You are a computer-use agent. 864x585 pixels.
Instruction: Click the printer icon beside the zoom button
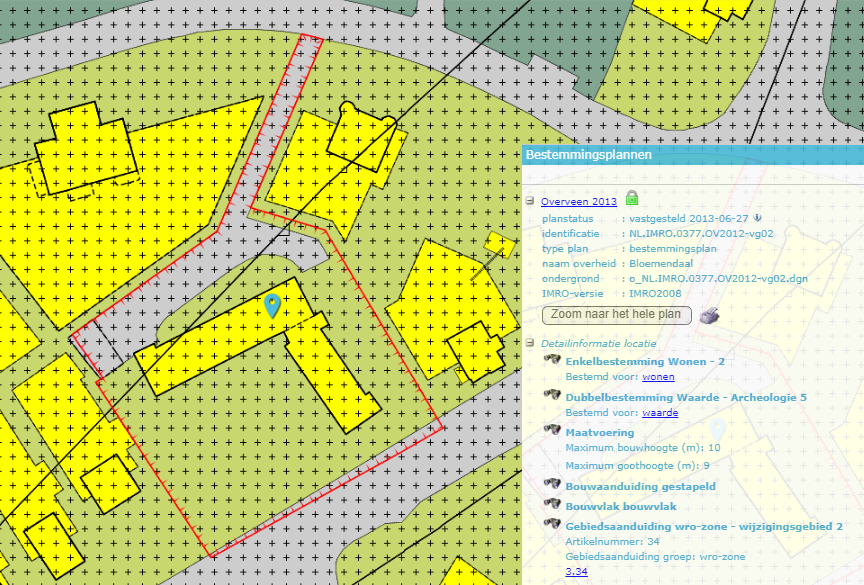(710, 316)
